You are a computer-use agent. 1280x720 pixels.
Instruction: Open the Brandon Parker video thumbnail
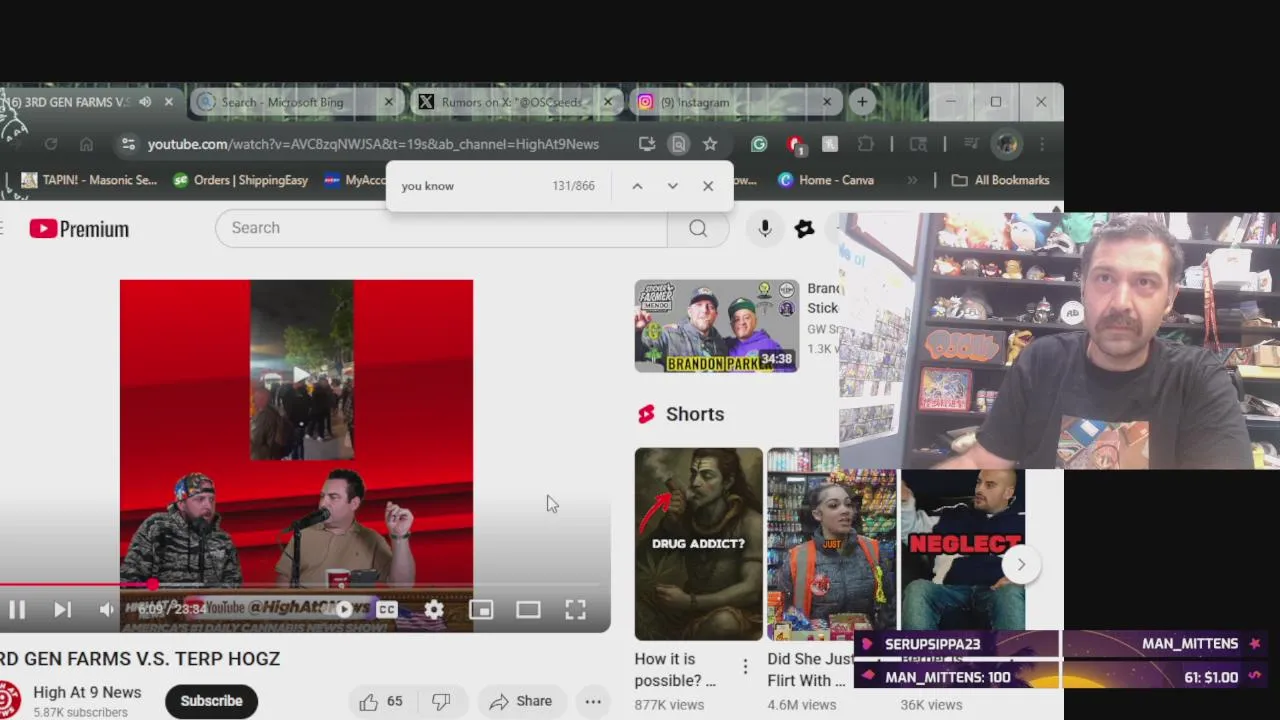(717, 326)
